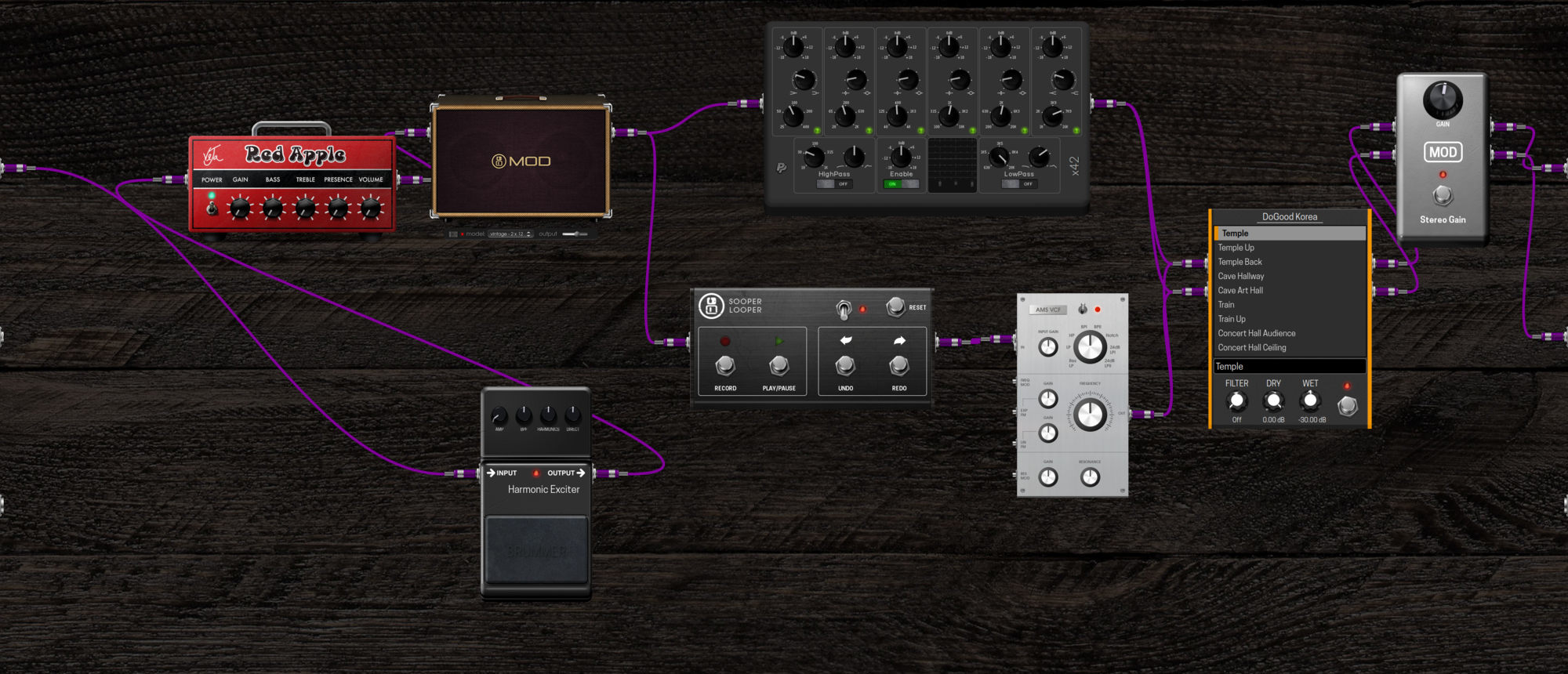
Task: Click the MOD cabinet output slider
Action: (x=575, y=234)
